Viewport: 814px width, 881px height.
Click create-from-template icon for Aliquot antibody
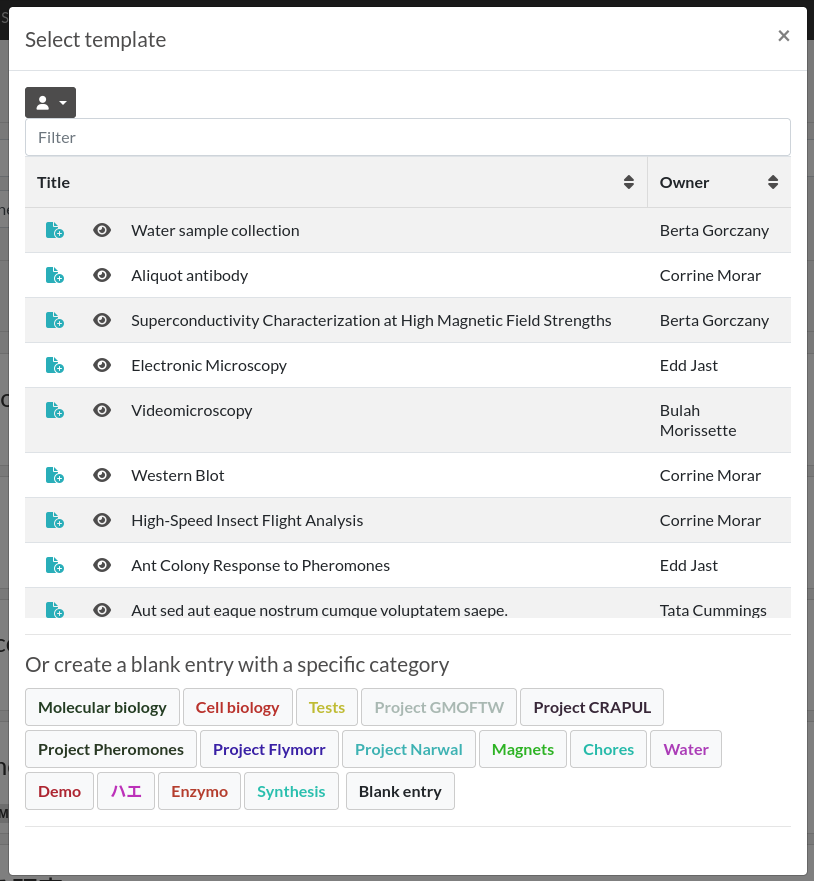pos(55,276)
